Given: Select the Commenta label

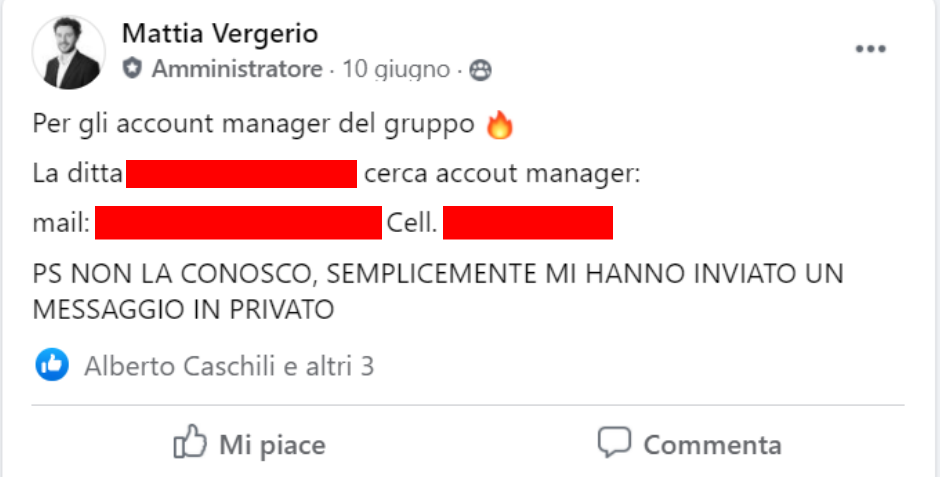Looking at the screenshot, I should click(x=712, y=445).
